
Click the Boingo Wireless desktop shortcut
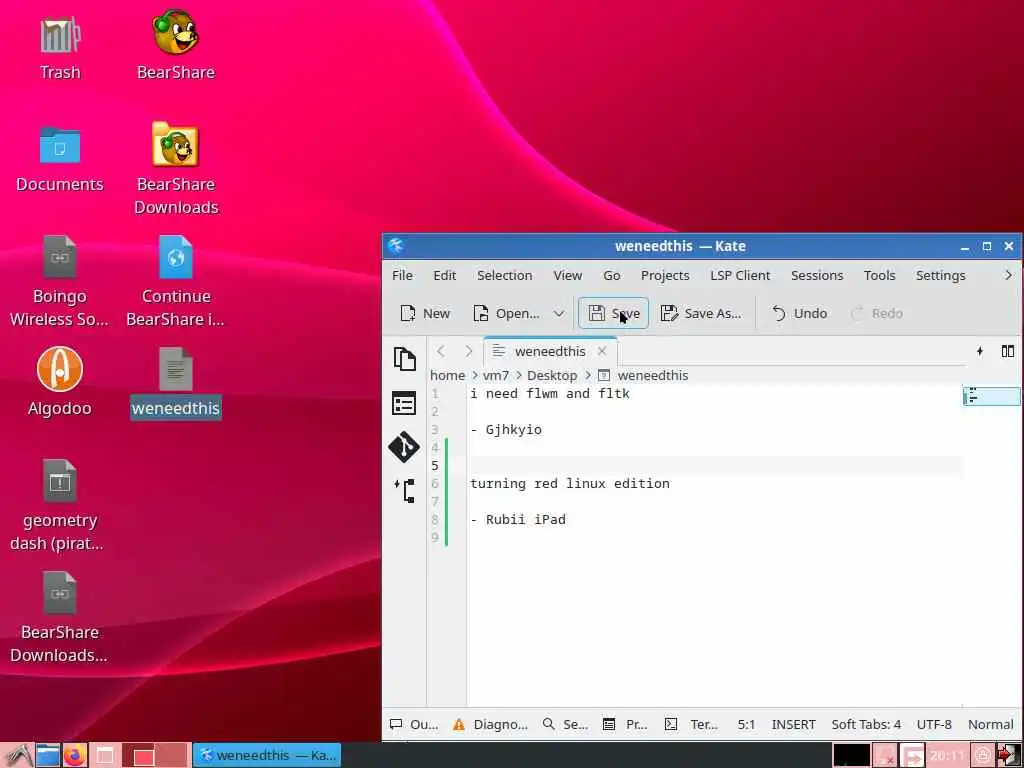tap(59, 281)
